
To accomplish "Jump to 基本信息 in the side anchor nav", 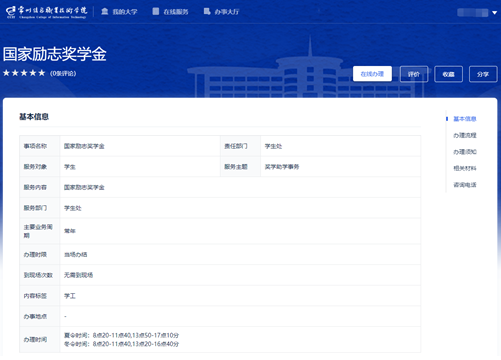I will (x=465, y=119).
